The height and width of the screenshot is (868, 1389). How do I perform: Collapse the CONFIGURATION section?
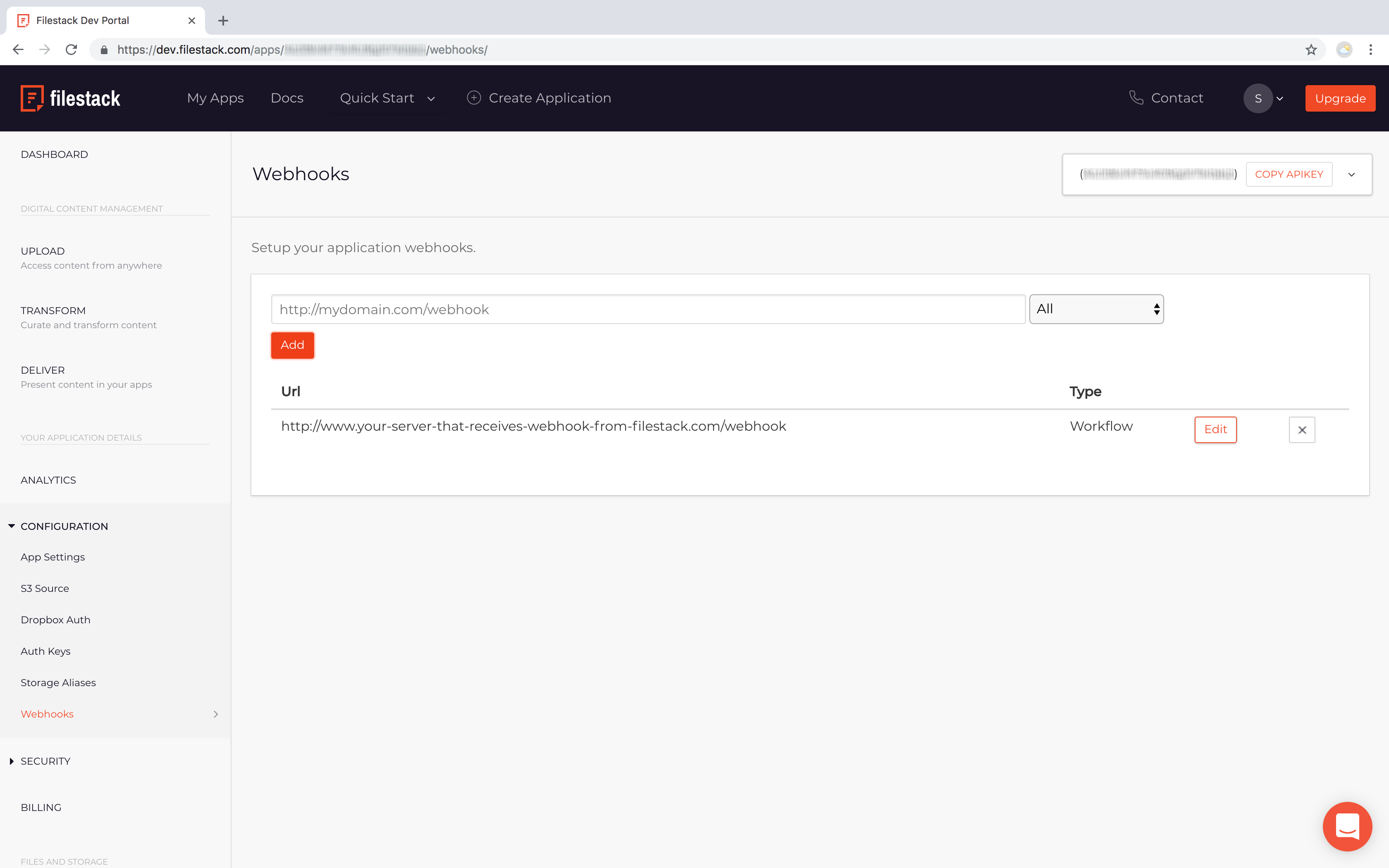tap(64, 527)
